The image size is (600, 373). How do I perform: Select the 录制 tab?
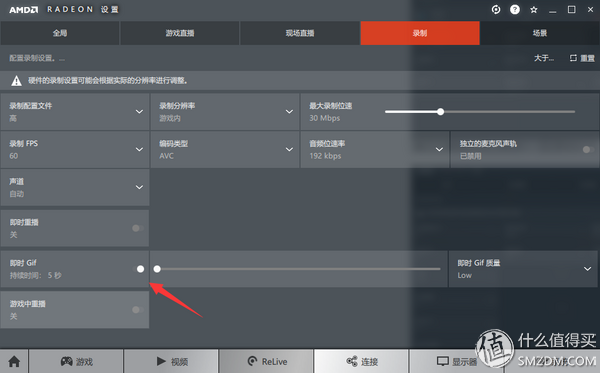420,33
